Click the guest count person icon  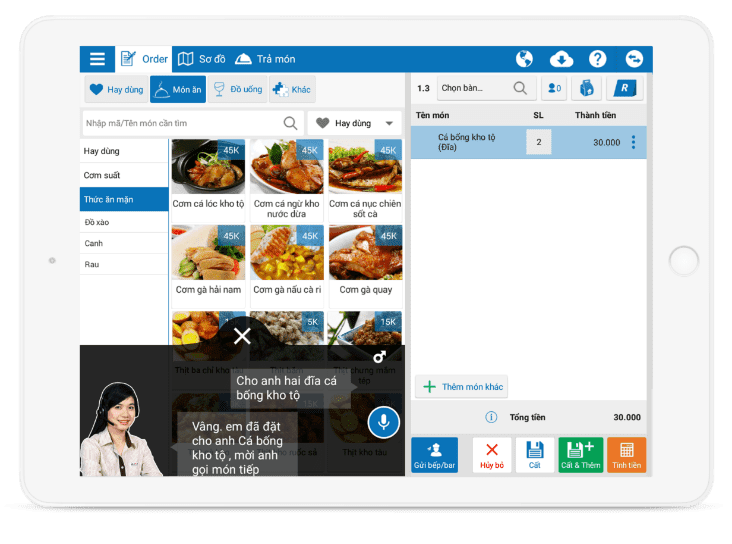coord(554,88)
